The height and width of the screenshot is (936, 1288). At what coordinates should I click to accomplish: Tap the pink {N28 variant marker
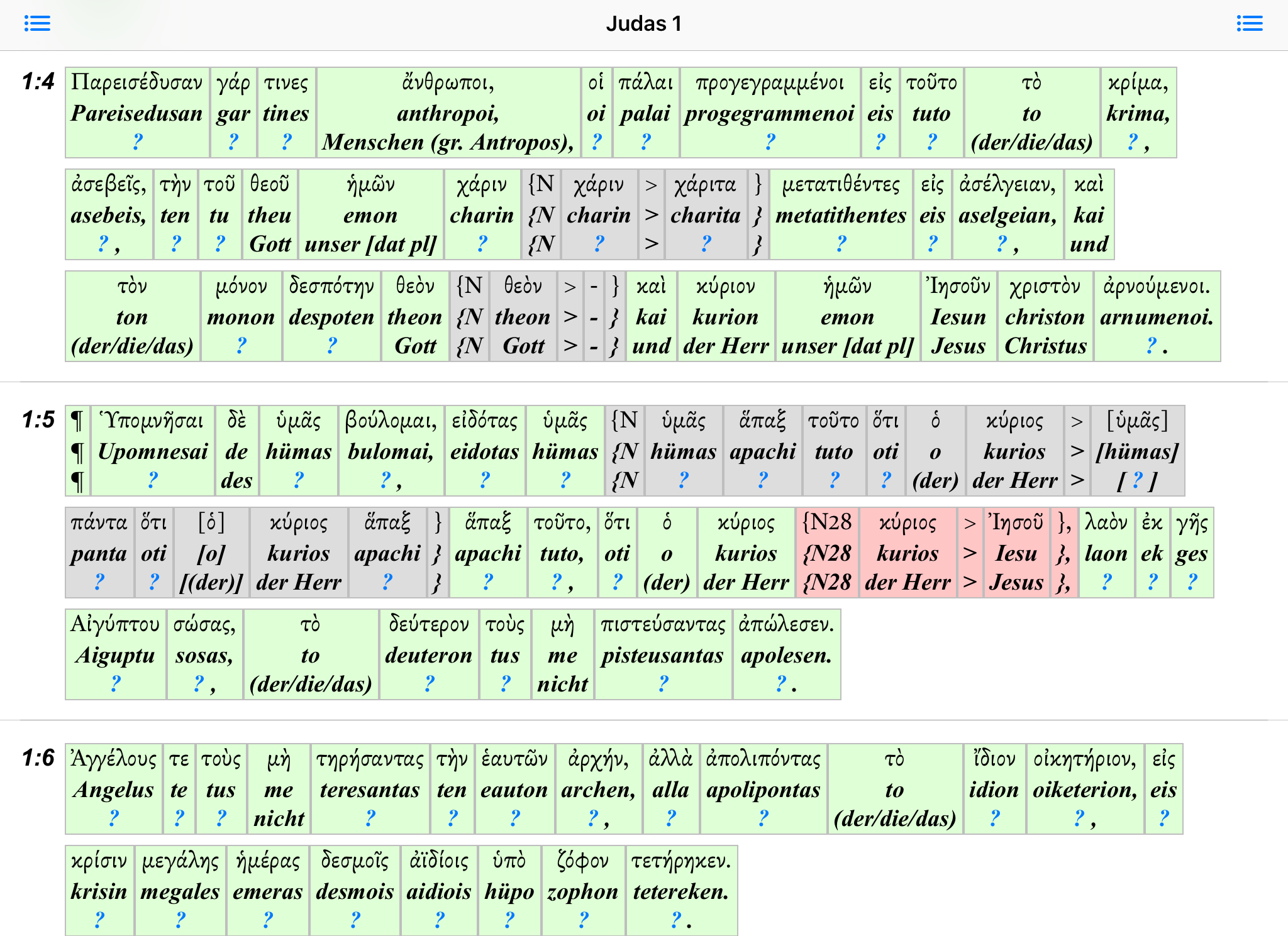tap(826, 553)
